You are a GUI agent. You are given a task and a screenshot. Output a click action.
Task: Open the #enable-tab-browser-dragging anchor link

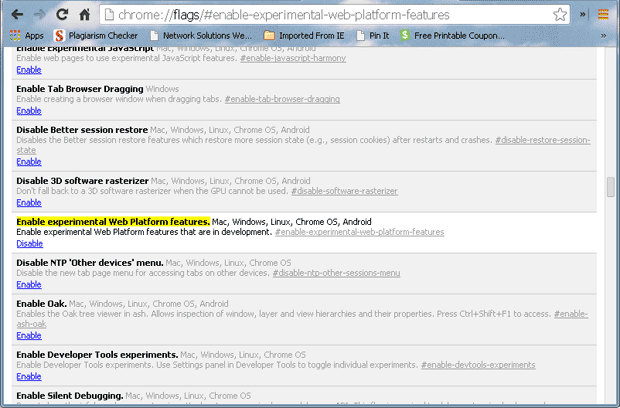(282, 99)
